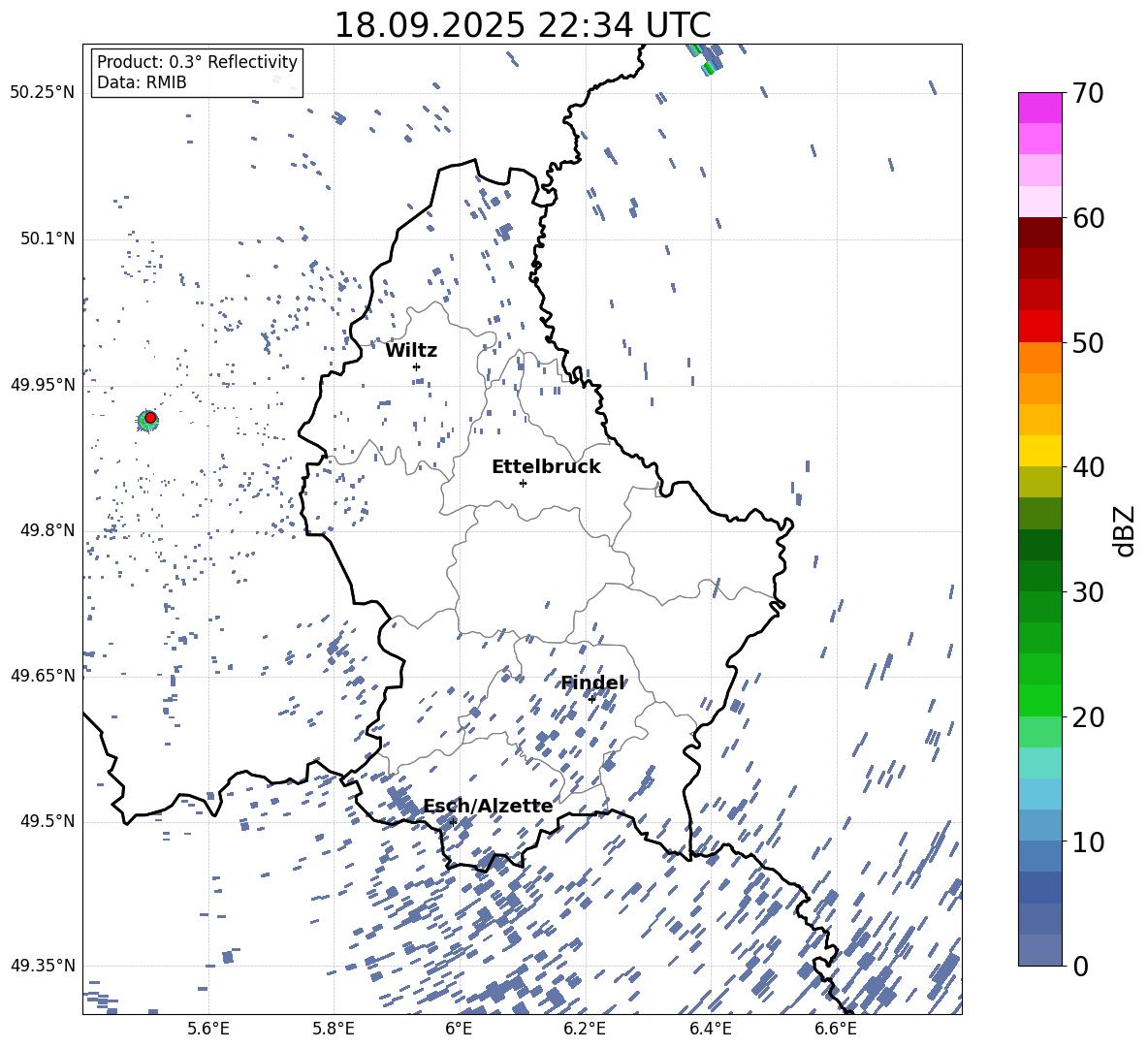This screenshot has height=1048, width=1148.
Task: Click the dBZ colorbar axis label
Action: (1125, 530)
